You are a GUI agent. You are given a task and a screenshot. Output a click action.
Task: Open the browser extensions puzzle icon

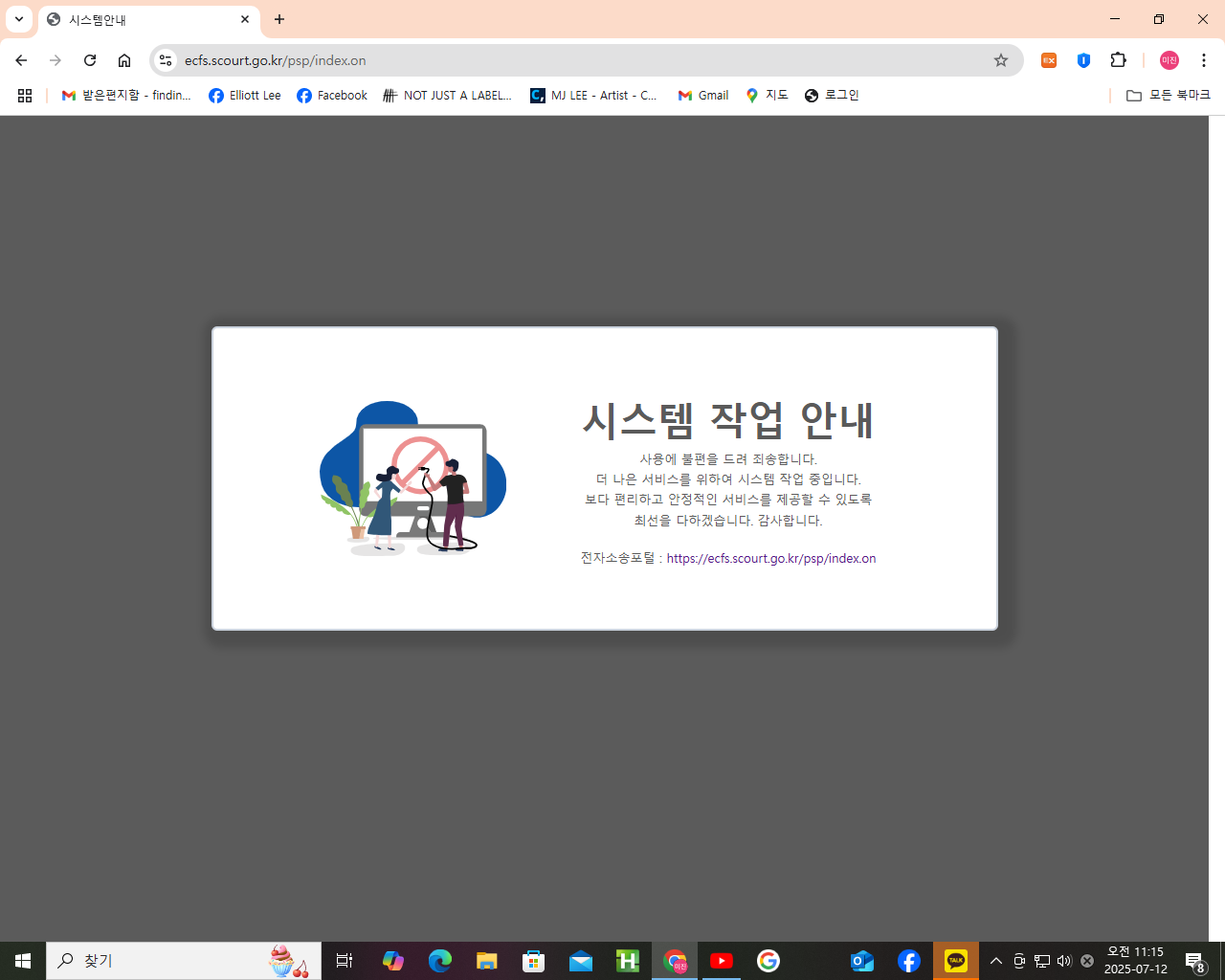pos(1118,59)
